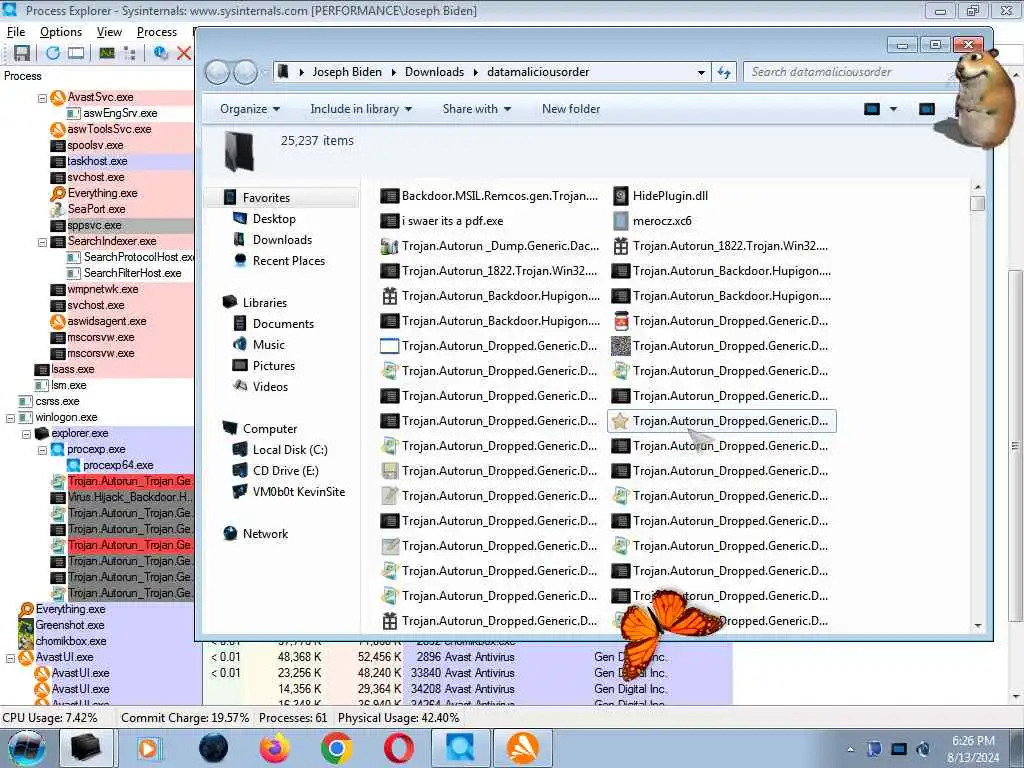Open the Options menu in Process Explorer
The width and height of the screenshot is (1024, 768).
[x=61, y=32]
